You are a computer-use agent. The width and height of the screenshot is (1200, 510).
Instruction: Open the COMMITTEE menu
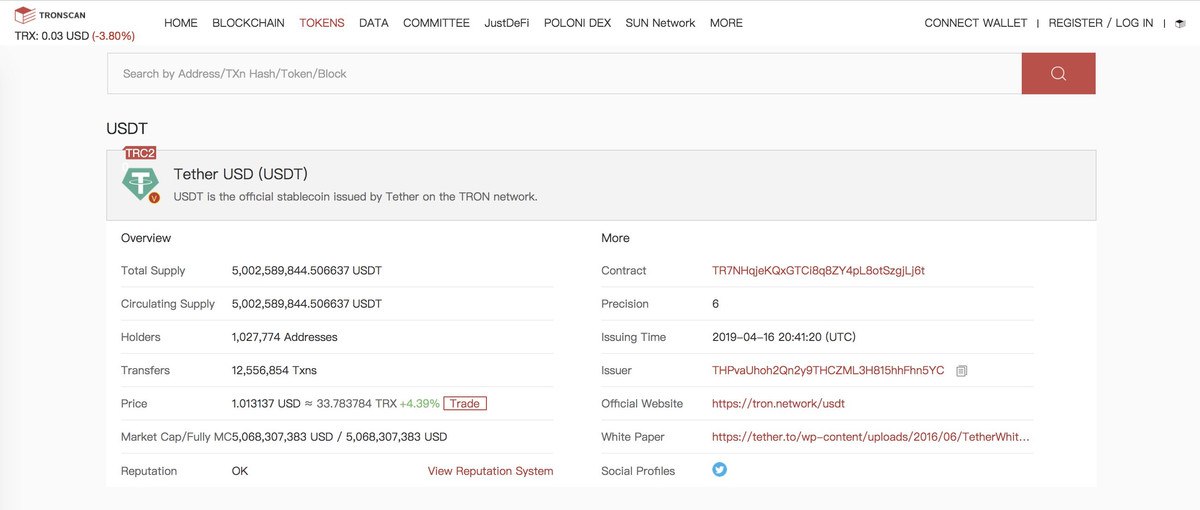click(x=436, y=23)
